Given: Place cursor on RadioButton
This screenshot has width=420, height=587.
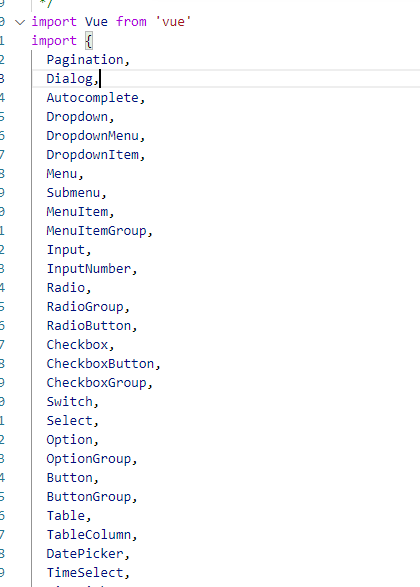Looking at the screenshot, I should coord(89,326).
